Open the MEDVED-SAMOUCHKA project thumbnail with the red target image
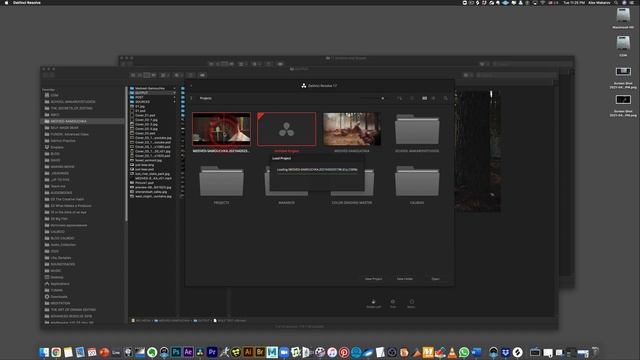The image size is (640, 360). click(x=221, y=129)
